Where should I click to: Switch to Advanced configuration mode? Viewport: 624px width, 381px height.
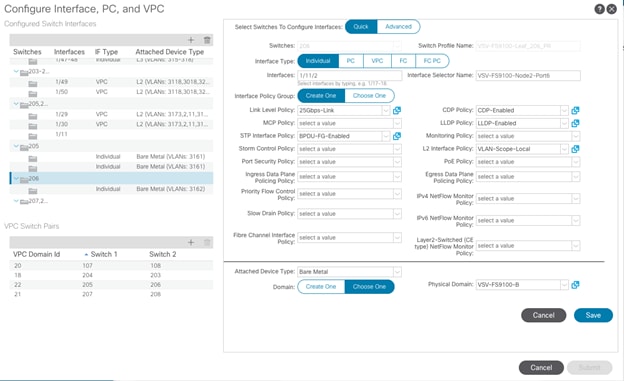coord(398,27)
